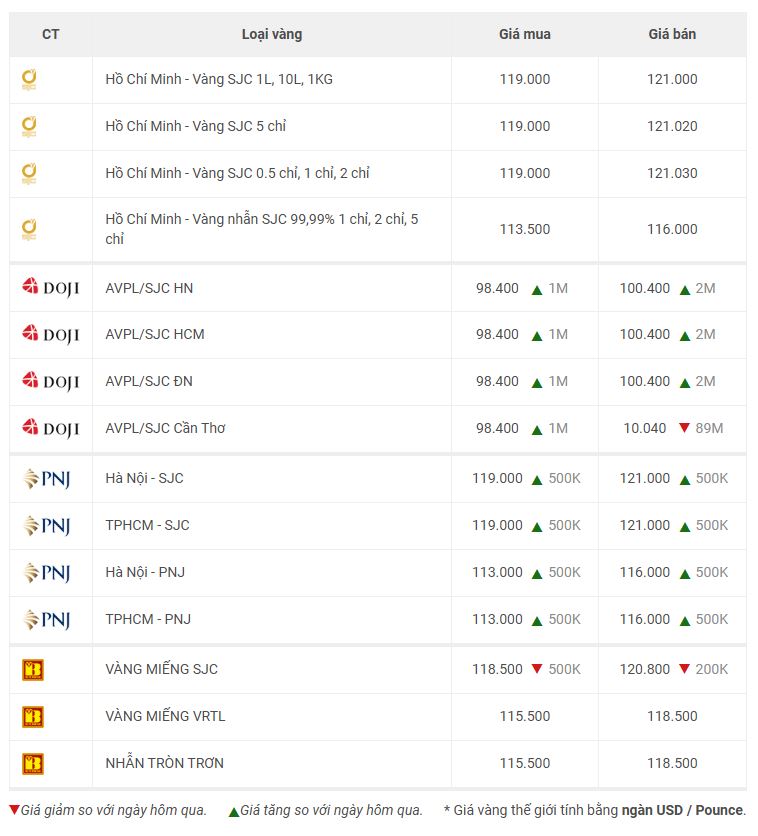Click the red triangle in the bottom legend
758x836 pixels.
coord(14,809)
